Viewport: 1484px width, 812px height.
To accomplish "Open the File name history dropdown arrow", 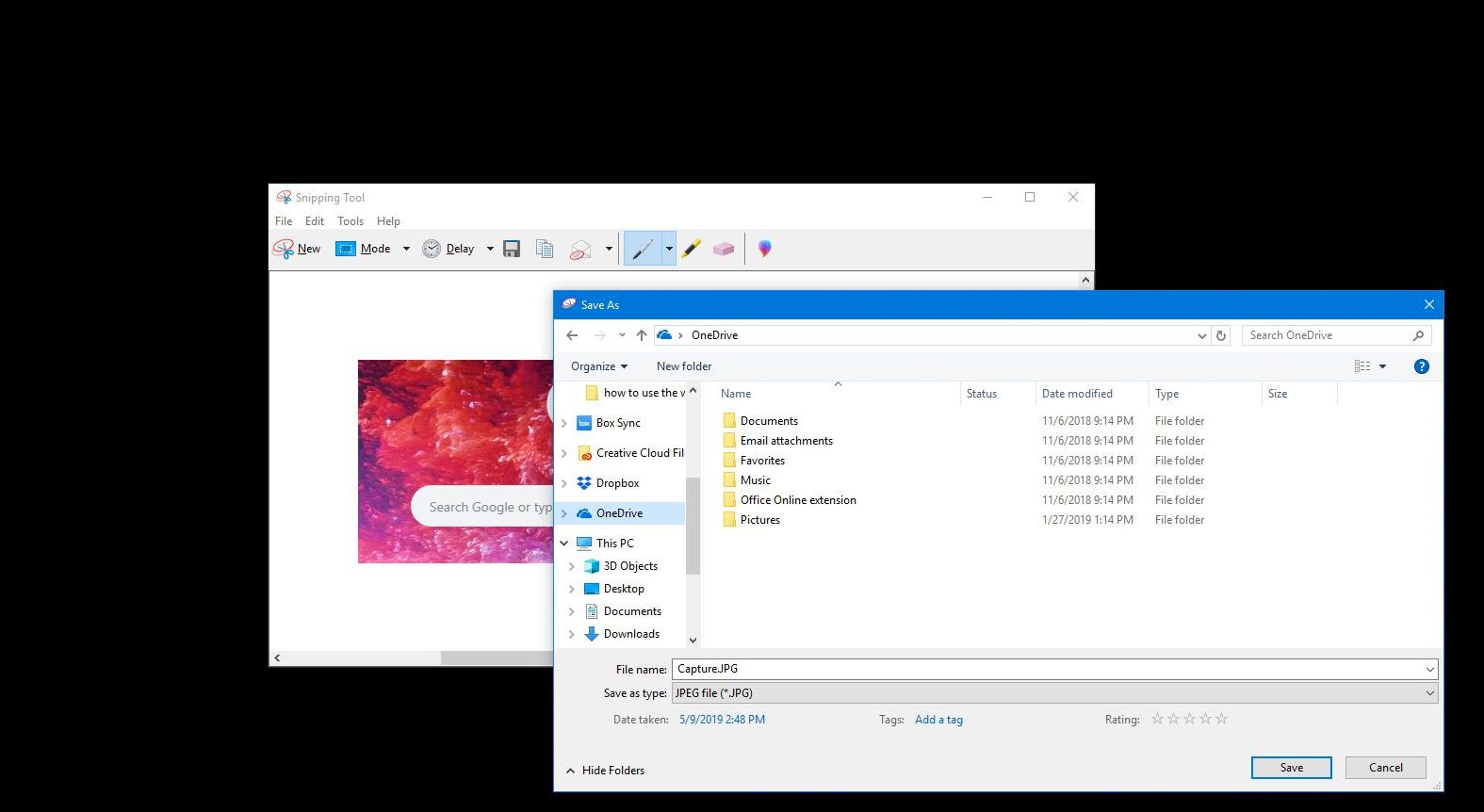I will click(x=1429, y=669).
